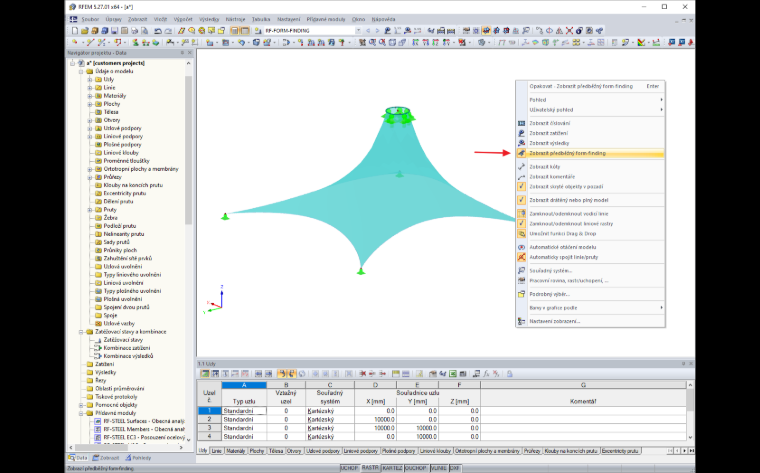
Task: Click the new line tool icon
Action: pyautogui.click(x=91, y=43)
